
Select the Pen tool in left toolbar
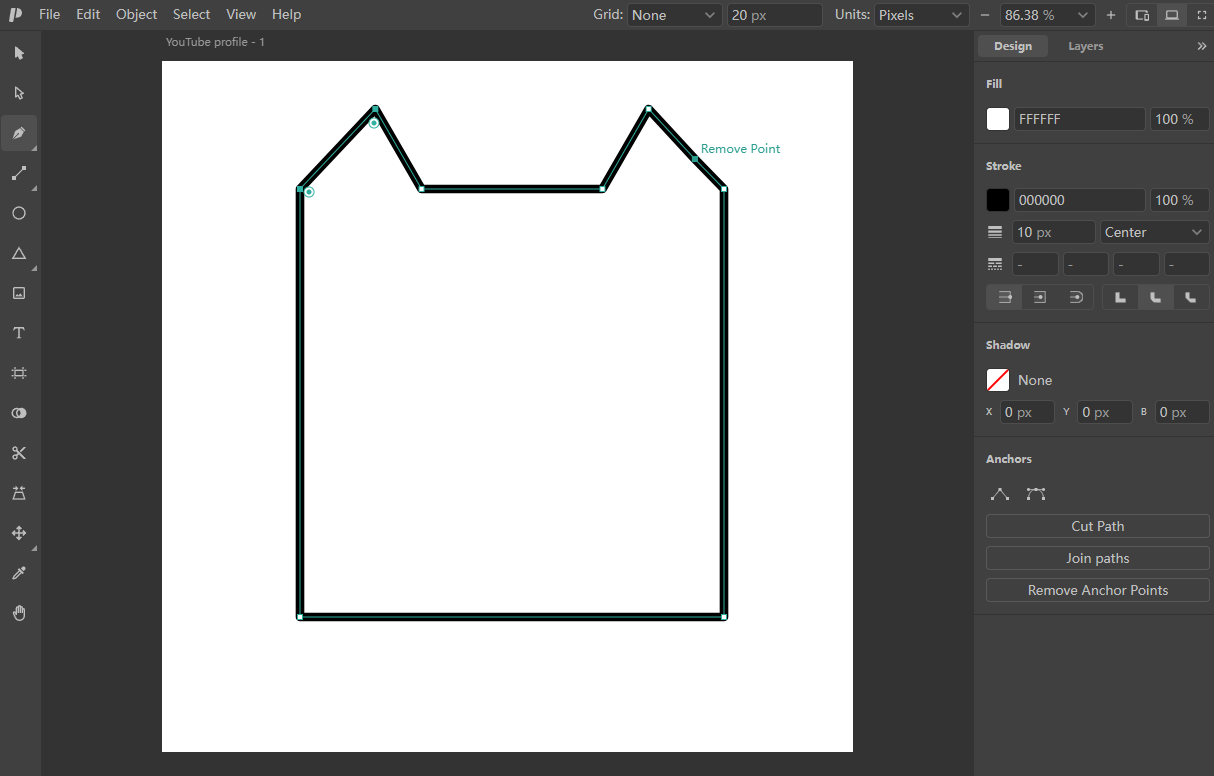[19, 133]
